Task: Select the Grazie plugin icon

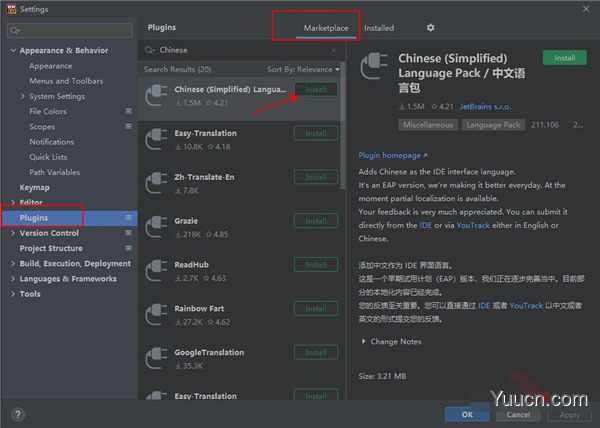Action: pyautogui.click(x=157, y=227)
